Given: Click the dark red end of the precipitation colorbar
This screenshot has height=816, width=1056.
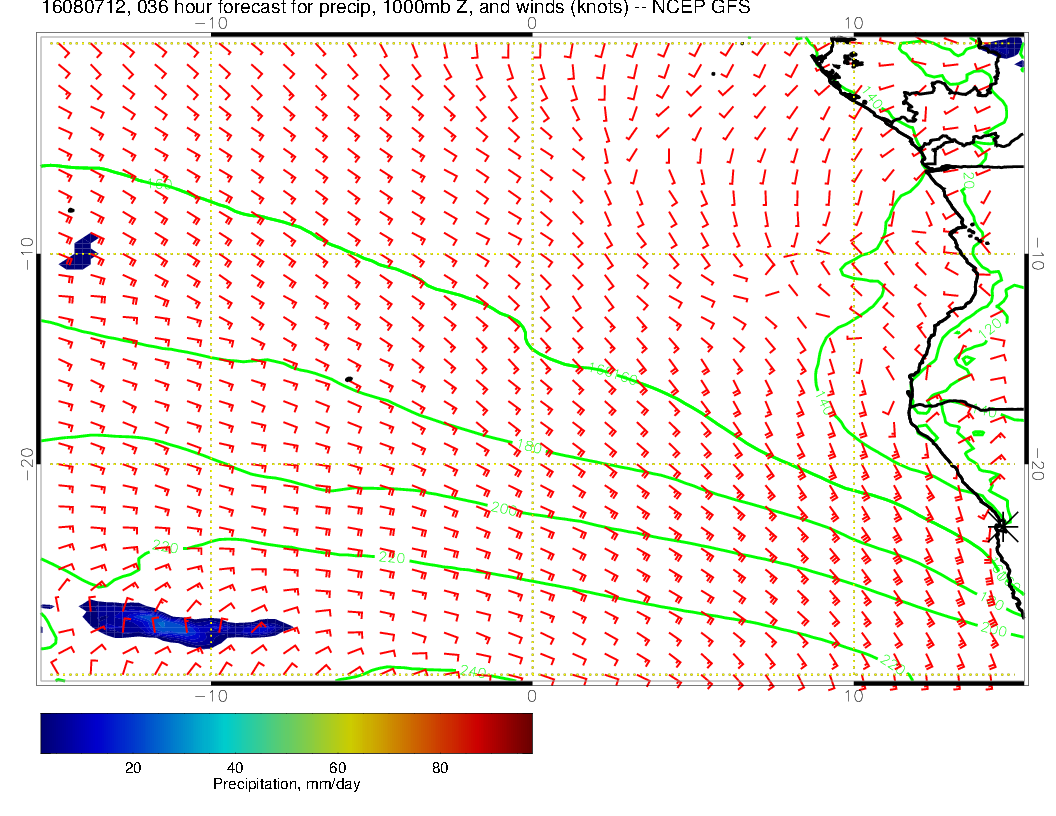Looking at the screenshot, I should (x=520, y=732).
